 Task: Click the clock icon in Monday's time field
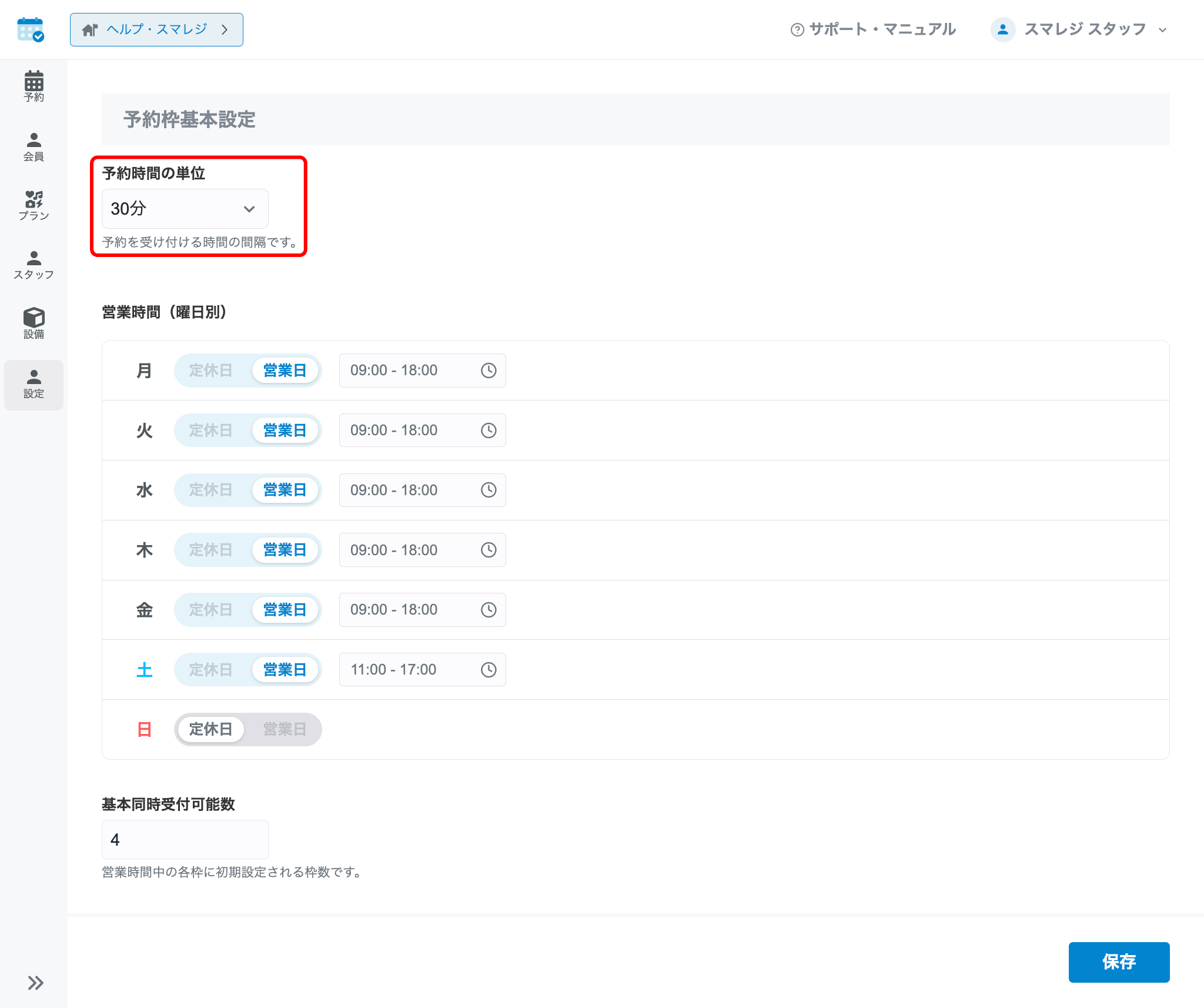489,371
